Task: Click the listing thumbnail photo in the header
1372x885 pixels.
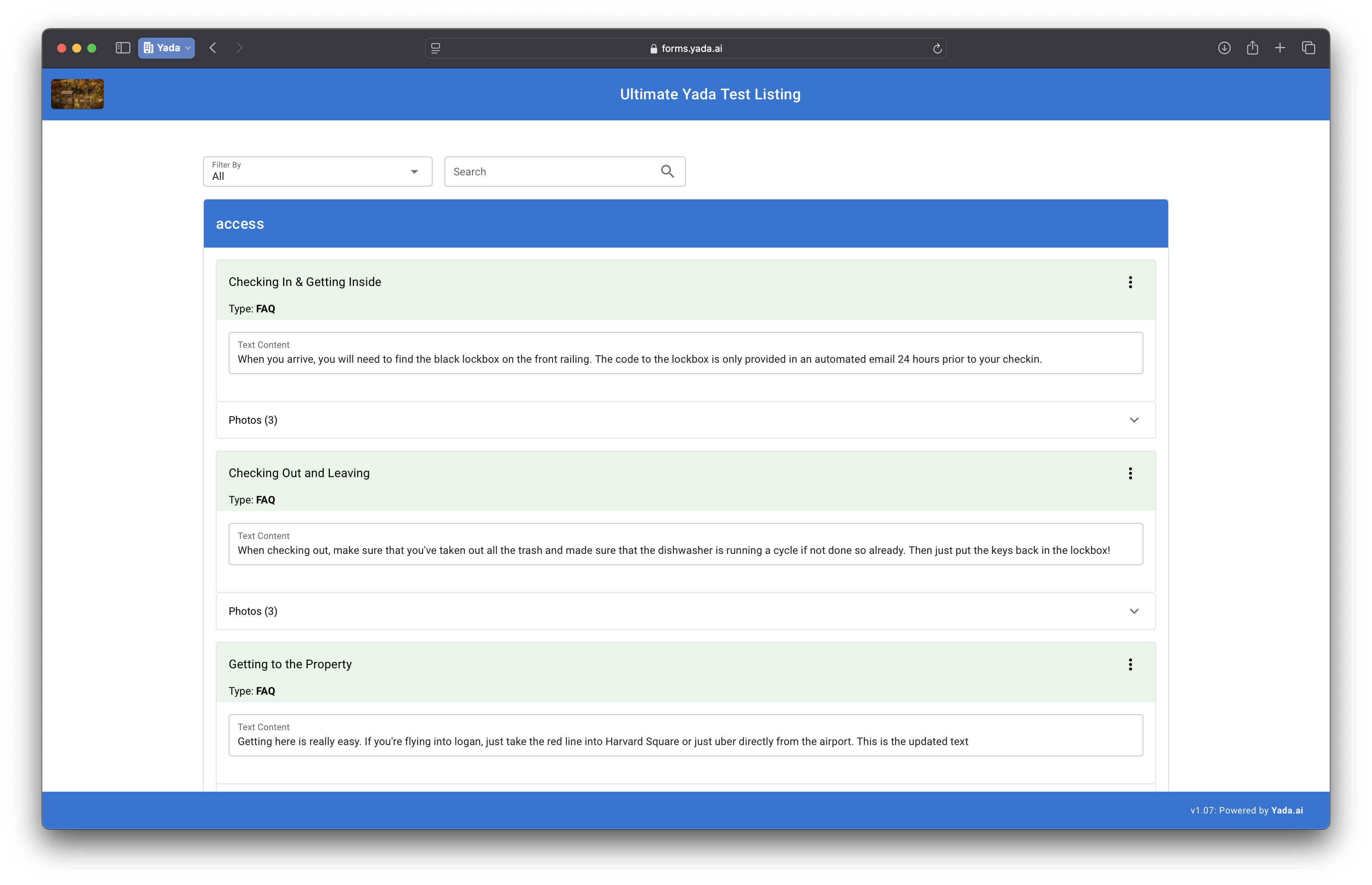Action: 77,94
